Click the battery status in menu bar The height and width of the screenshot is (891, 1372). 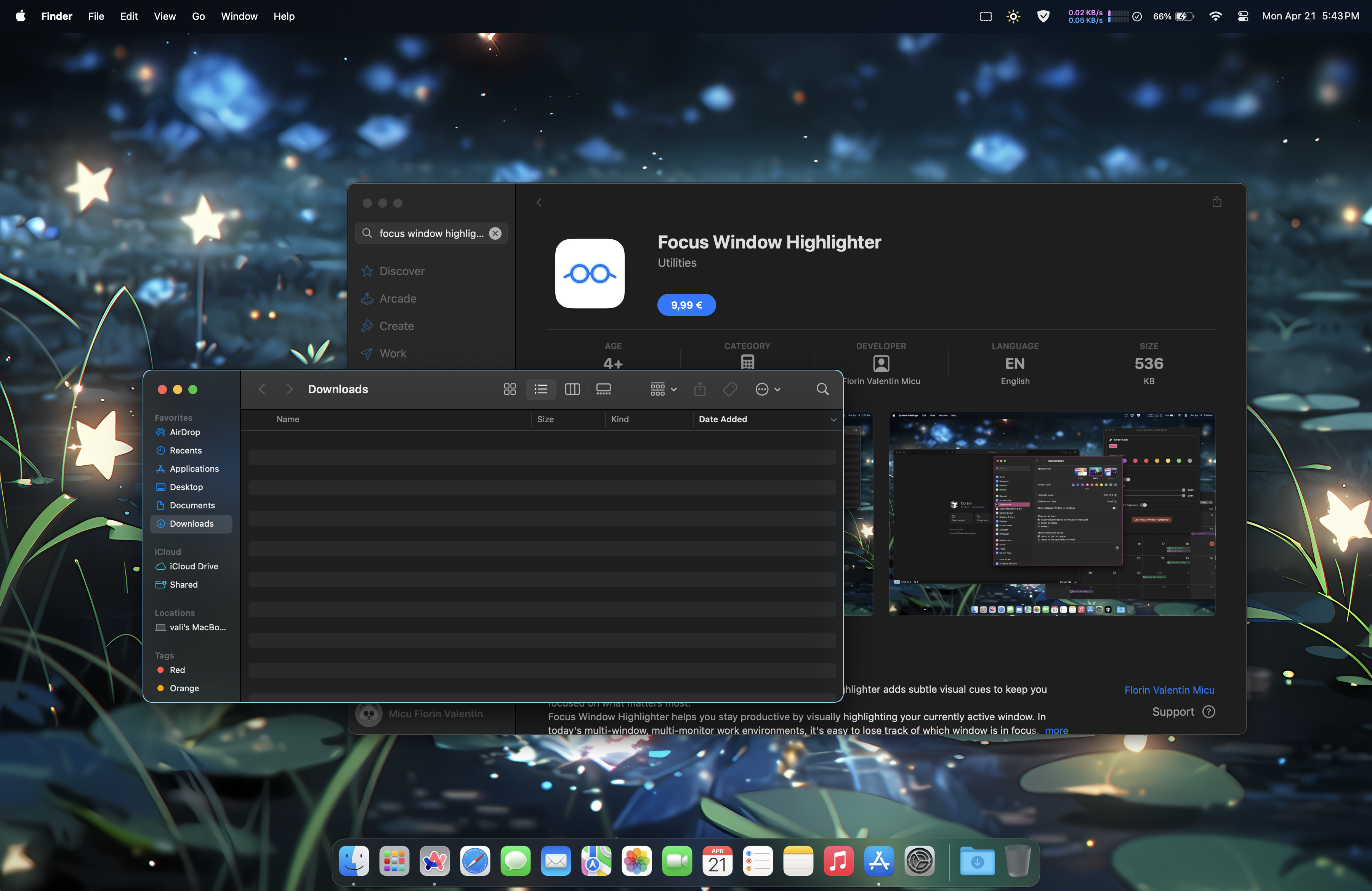tap(1173, 16)
